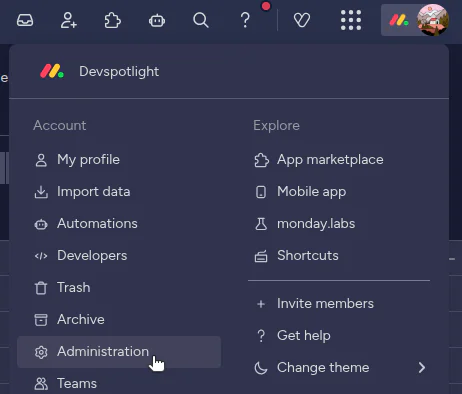The image size is (462, 394).
Task: Open the help question mark icon in top bar
Action: [x=245, y=20]
